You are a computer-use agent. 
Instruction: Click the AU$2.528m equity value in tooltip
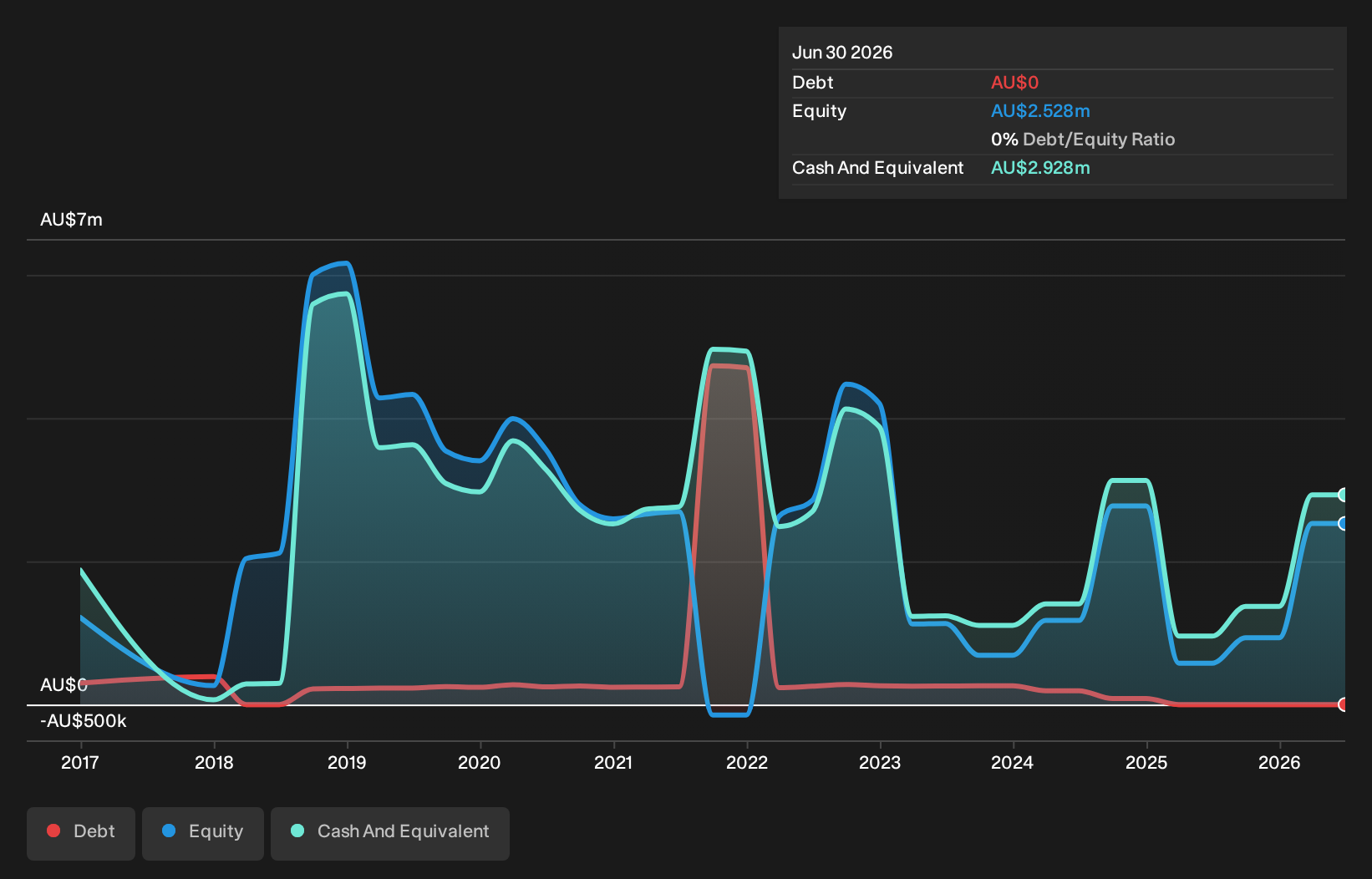pos(1040,111)
